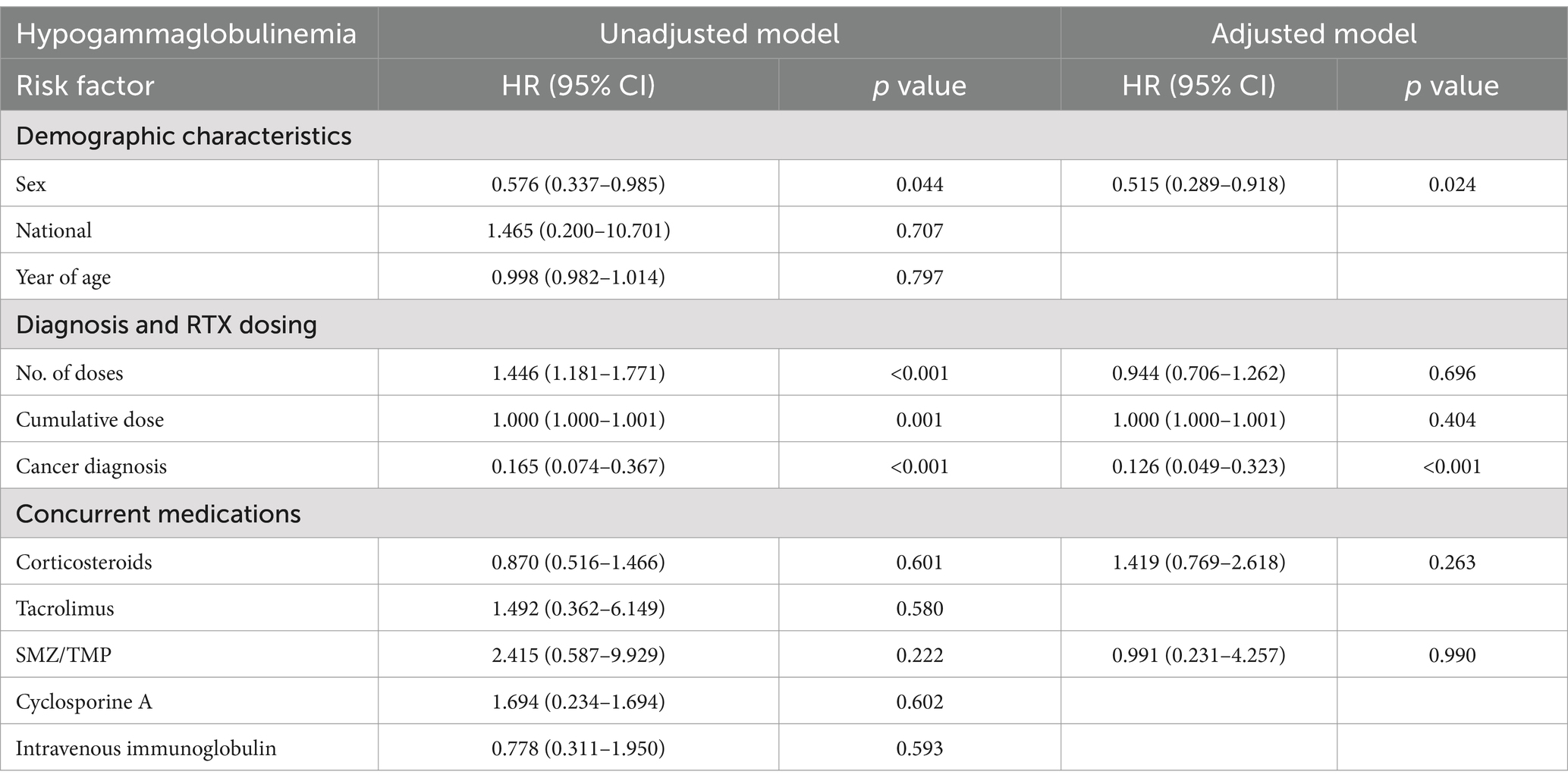Select the Cumulative dose row label
Viewport: 1568px width, 784px height.
[90, 420]
